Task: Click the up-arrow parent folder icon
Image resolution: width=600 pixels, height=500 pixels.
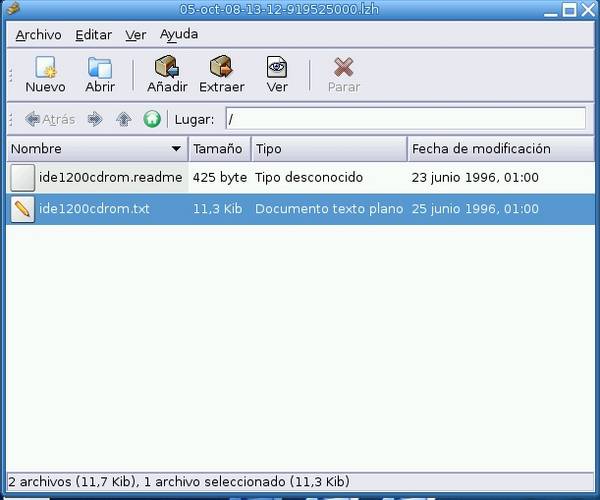Action: click(124, 119)
